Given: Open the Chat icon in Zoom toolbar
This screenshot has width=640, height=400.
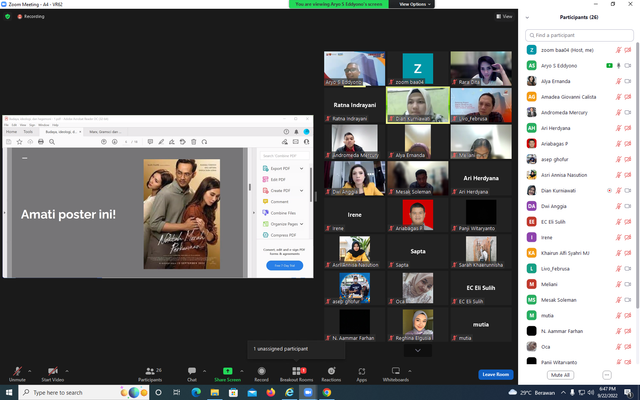Looking at the screenshot, I should 192,371.
